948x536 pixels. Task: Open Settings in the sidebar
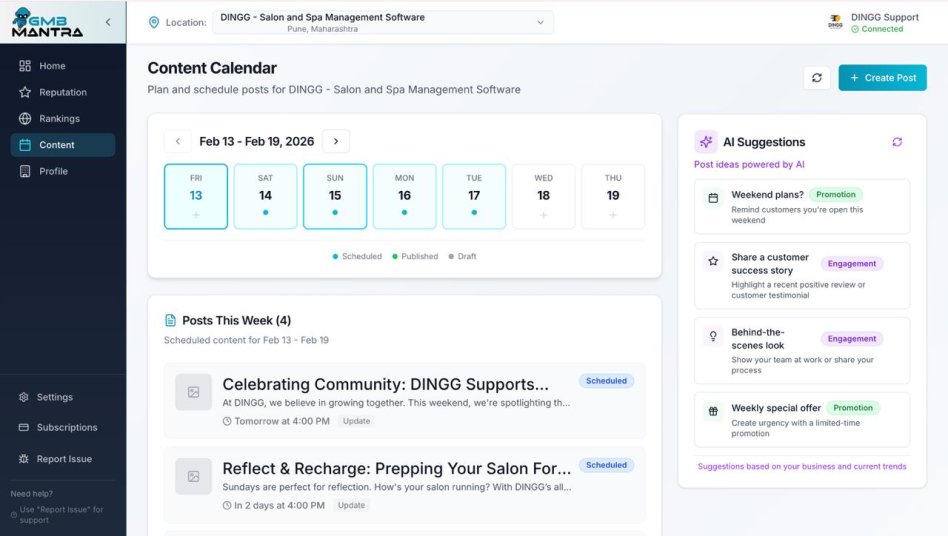(x=63, y=397)
